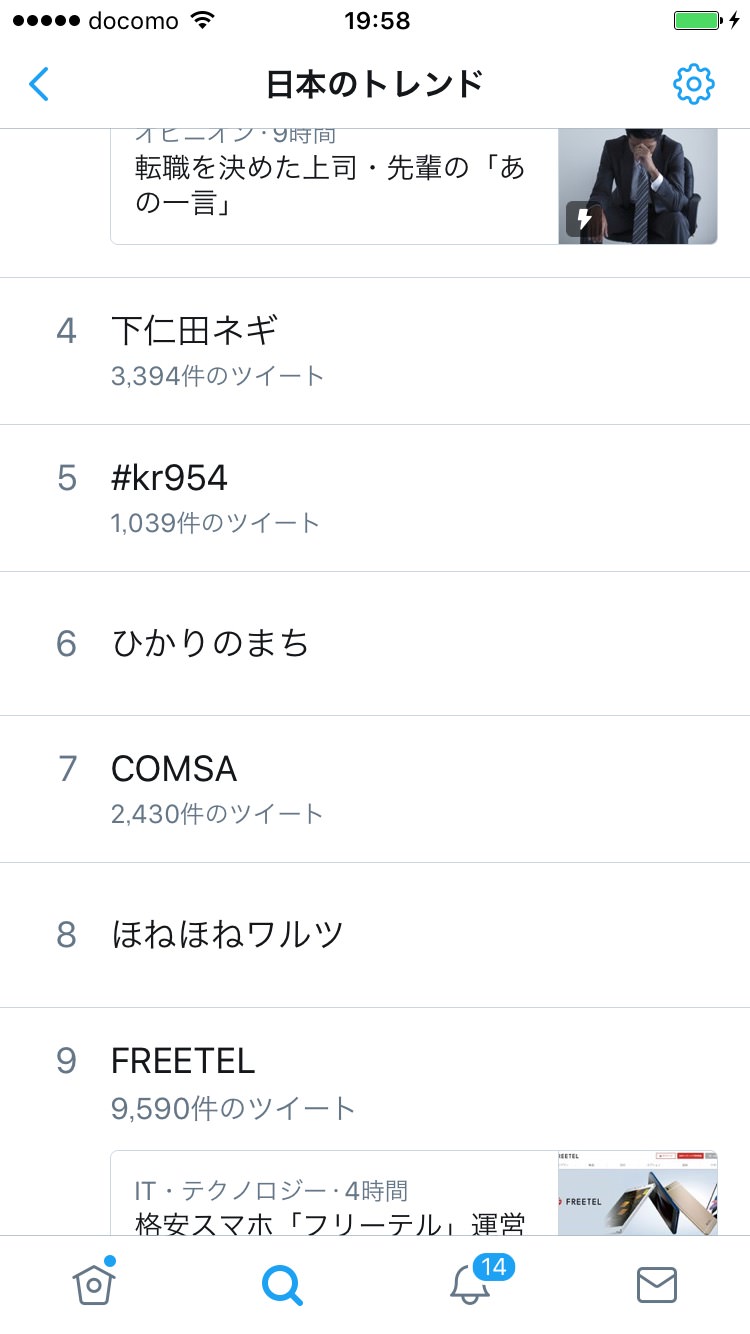Image resolution: width=750 pixels, height=1334 pixels.
Task: Tap the battery status icon
Action: 697,20
